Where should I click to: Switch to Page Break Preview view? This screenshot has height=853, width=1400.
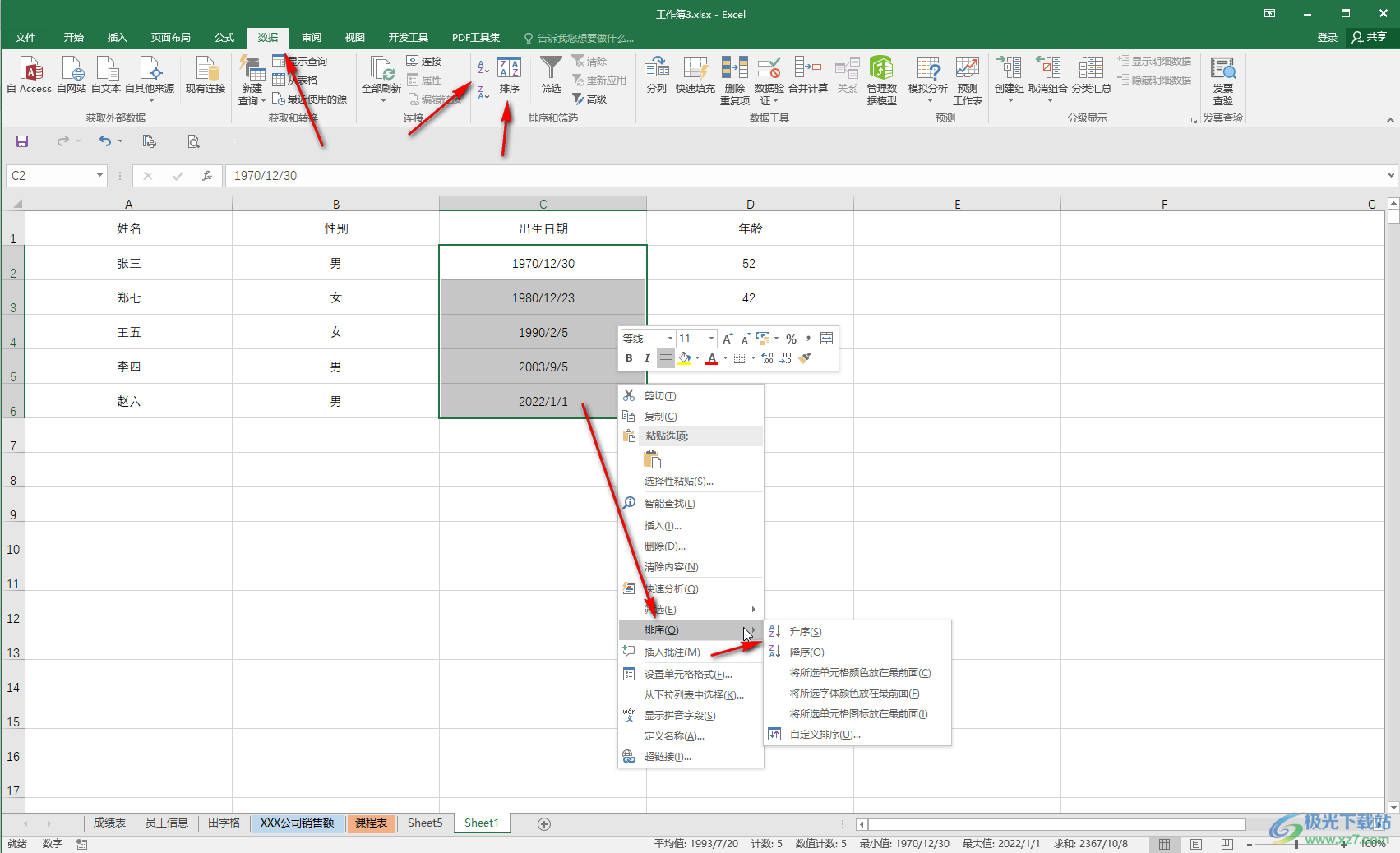[1227, 844]
